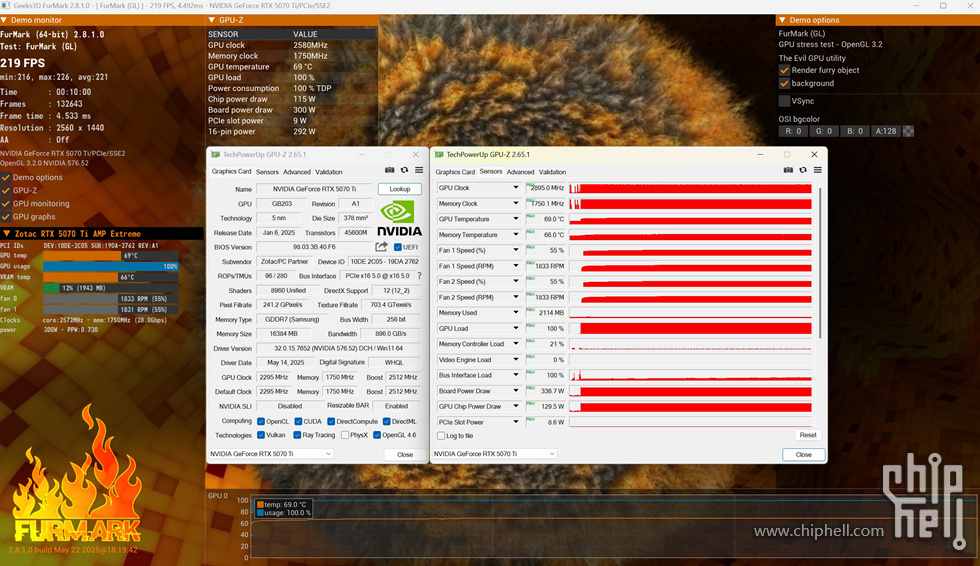Uncheck Render furry object in Demo options
980x566 pixels.
[x=784, y=70]
